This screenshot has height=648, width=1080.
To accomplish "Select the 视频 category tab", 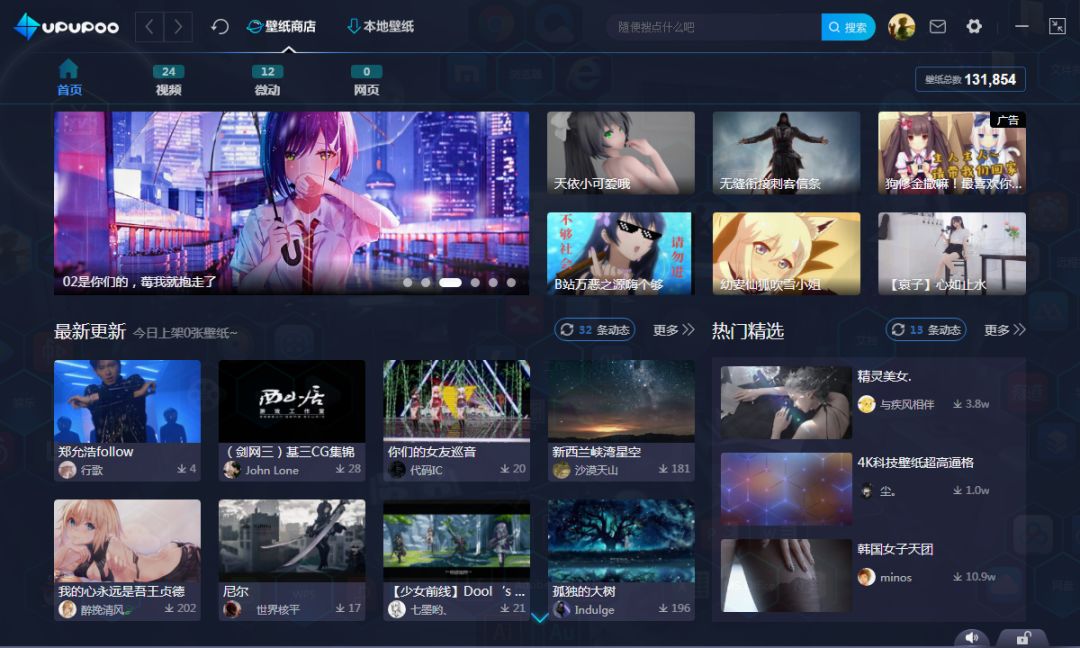I will 168,81.
